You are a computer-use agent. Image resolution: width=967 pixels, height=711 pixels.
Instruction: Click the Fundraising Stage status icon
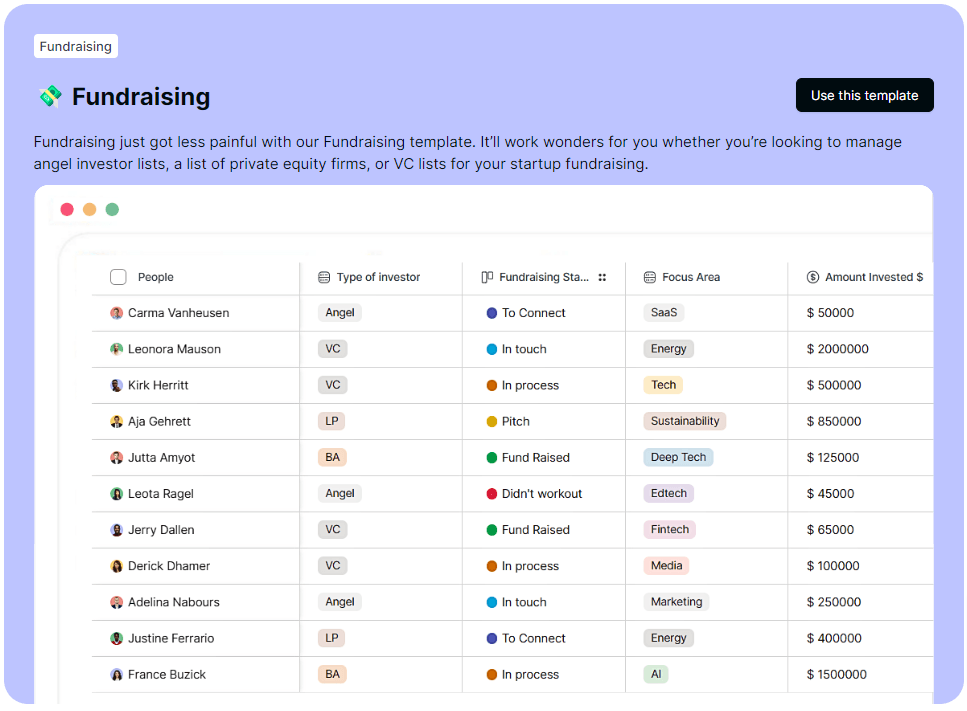pos(485,277)
